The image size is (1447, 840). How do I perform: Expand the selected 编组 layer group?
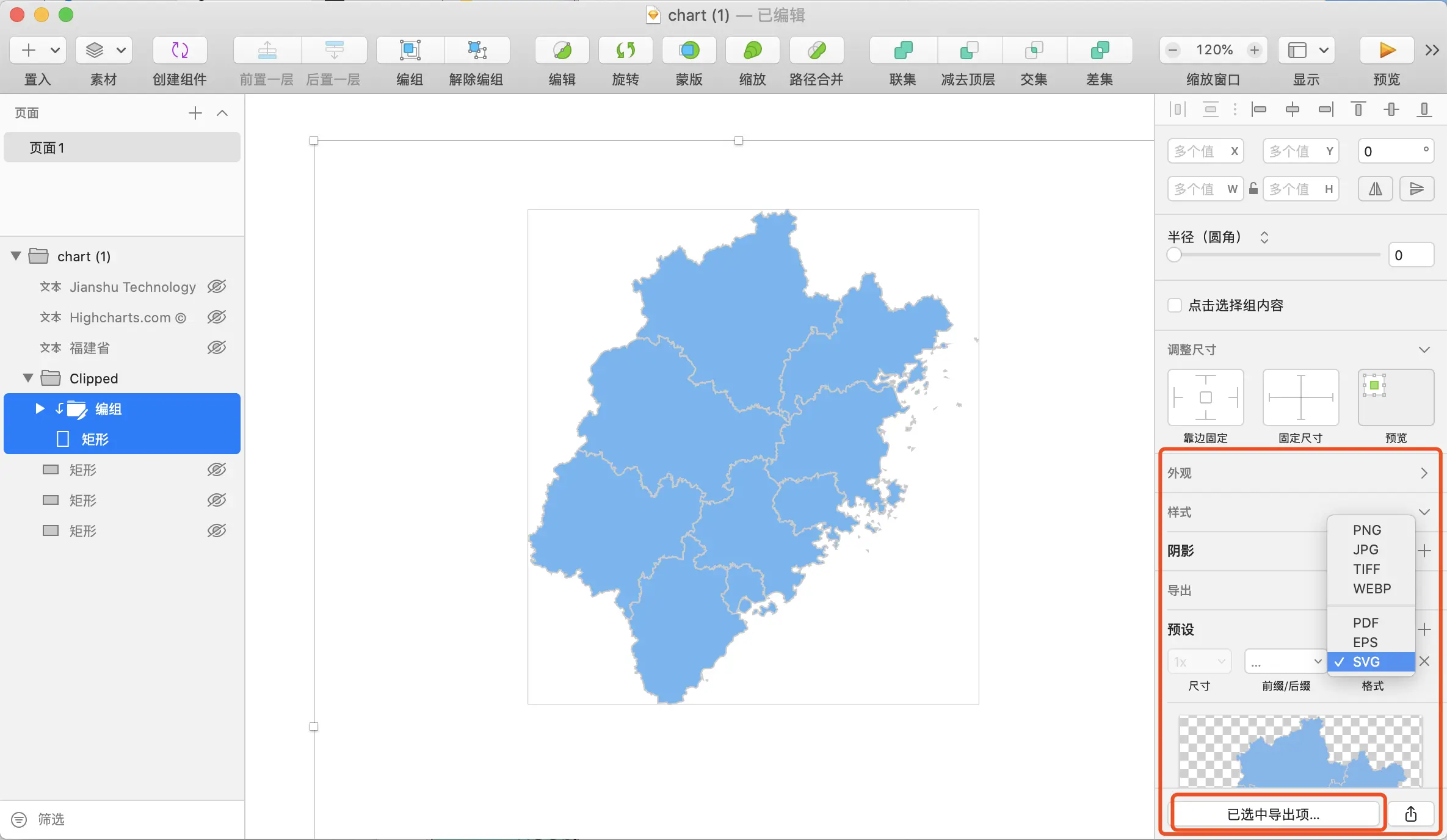40,408
